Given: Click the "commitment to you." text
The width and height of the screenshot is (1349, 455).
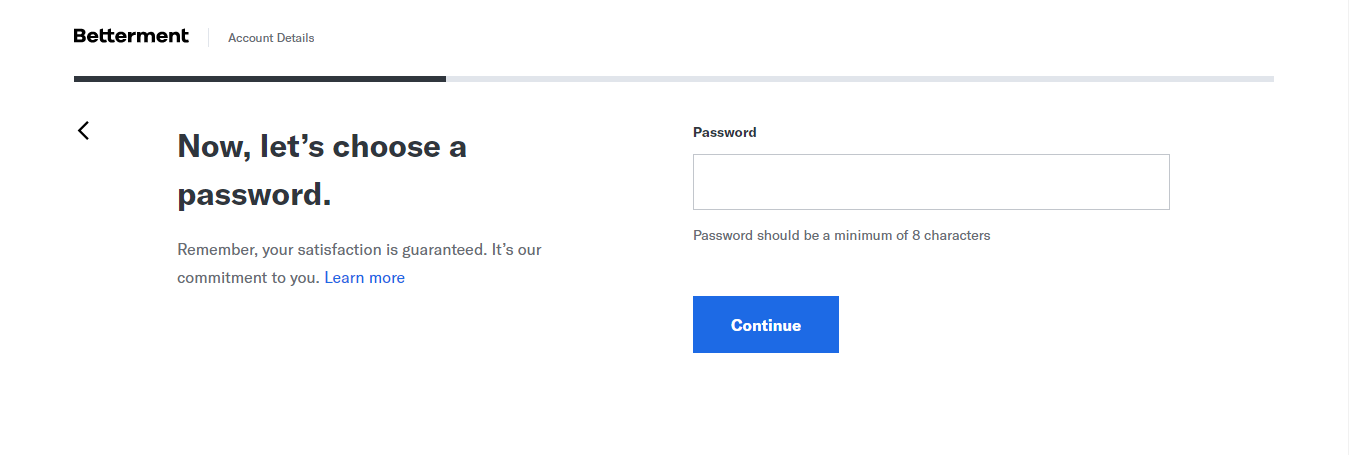Looking at the screenshot, I should pos(248,278).
